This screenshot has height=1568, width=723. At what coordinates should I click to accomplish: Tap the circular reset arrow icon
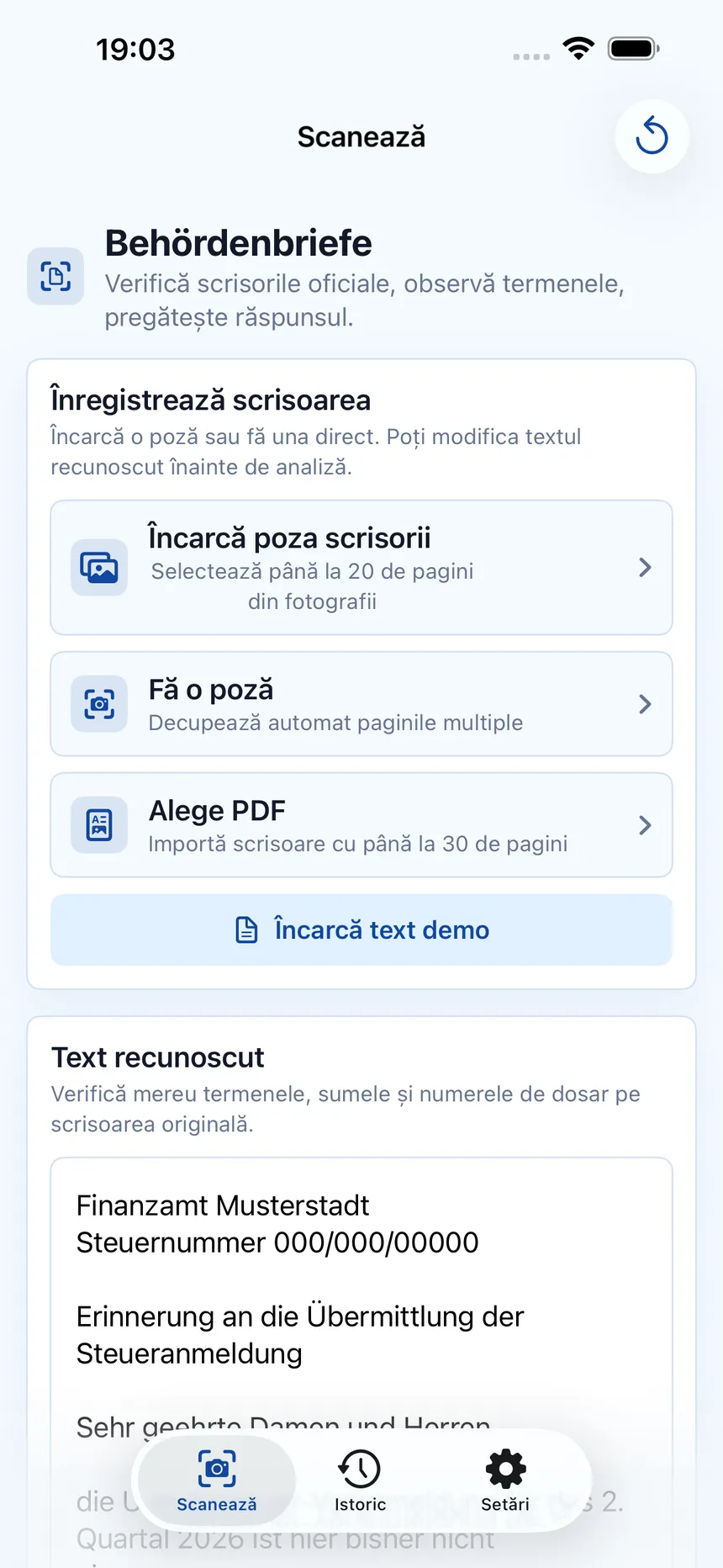(x=652, y=136)
